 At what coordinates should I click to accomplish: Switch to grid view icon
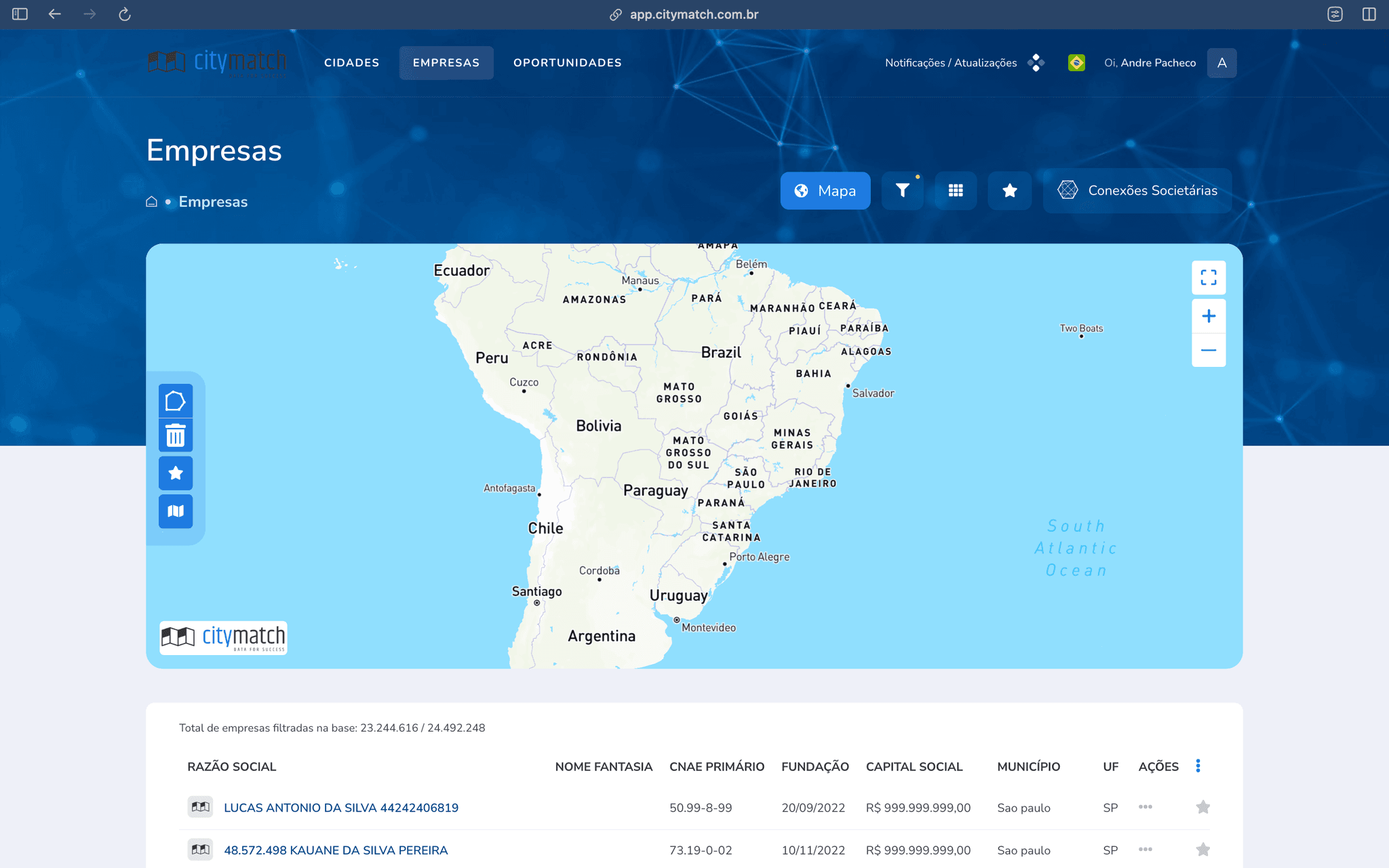[x=956, y=191]
